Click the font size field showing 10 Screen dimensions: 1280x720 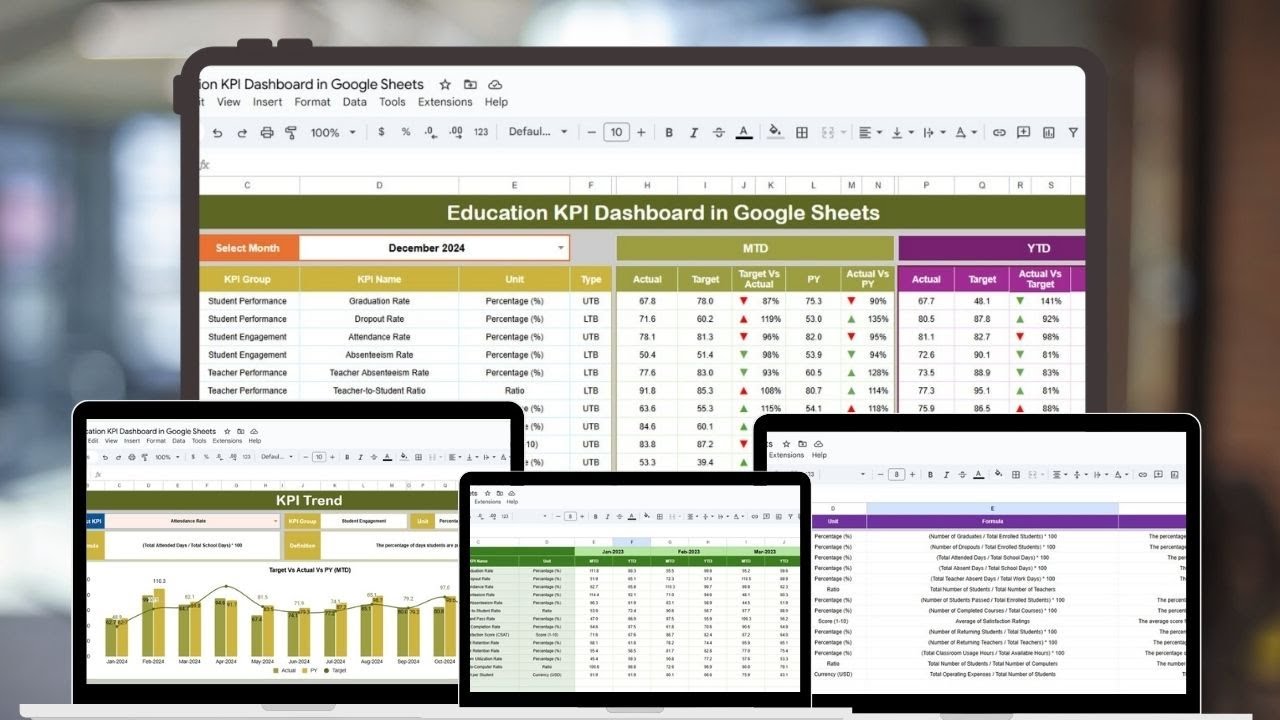[x=616, y=132]
